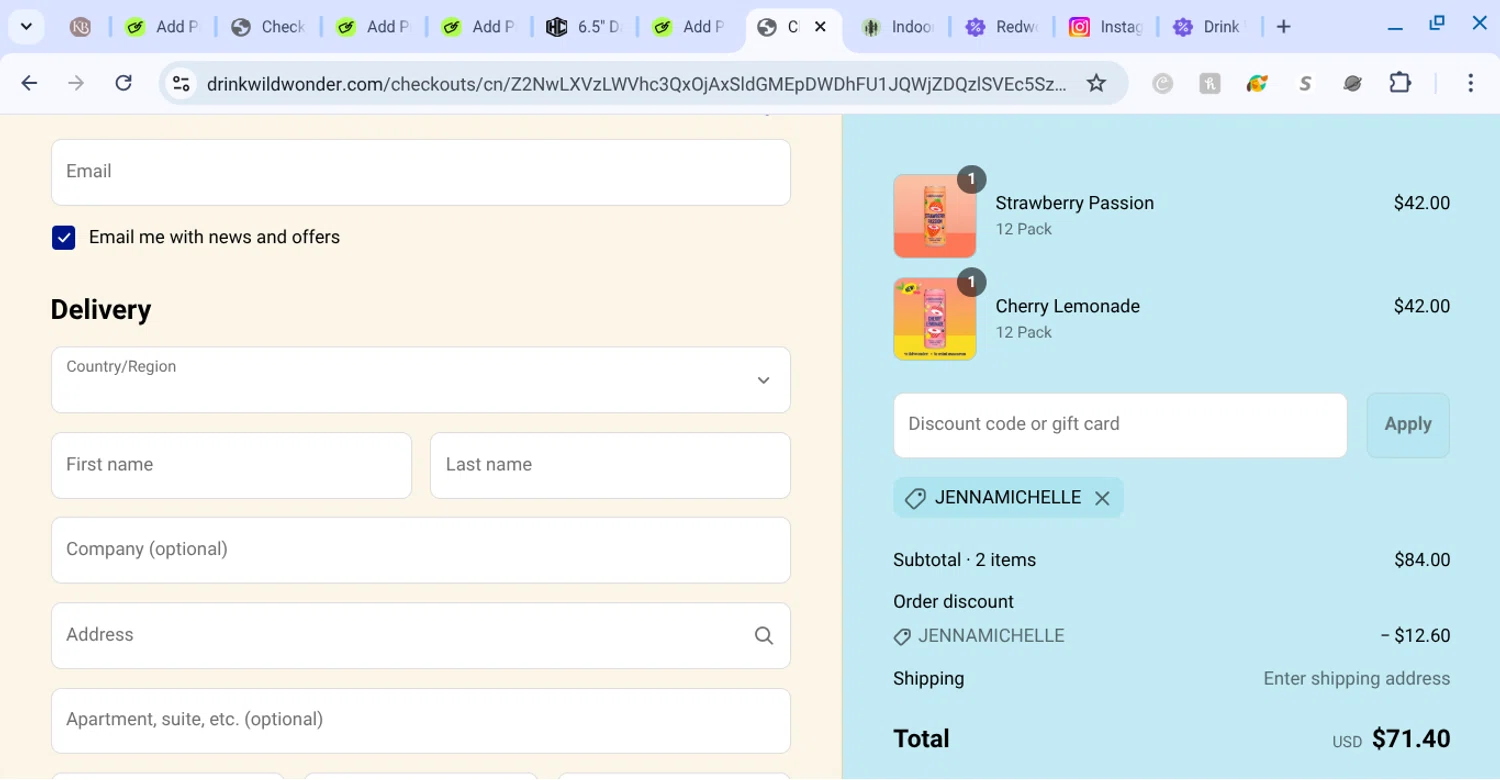The image size is (1500, 780).
Task: Open the tab search chevron menu
Action: tap(26, 27)
